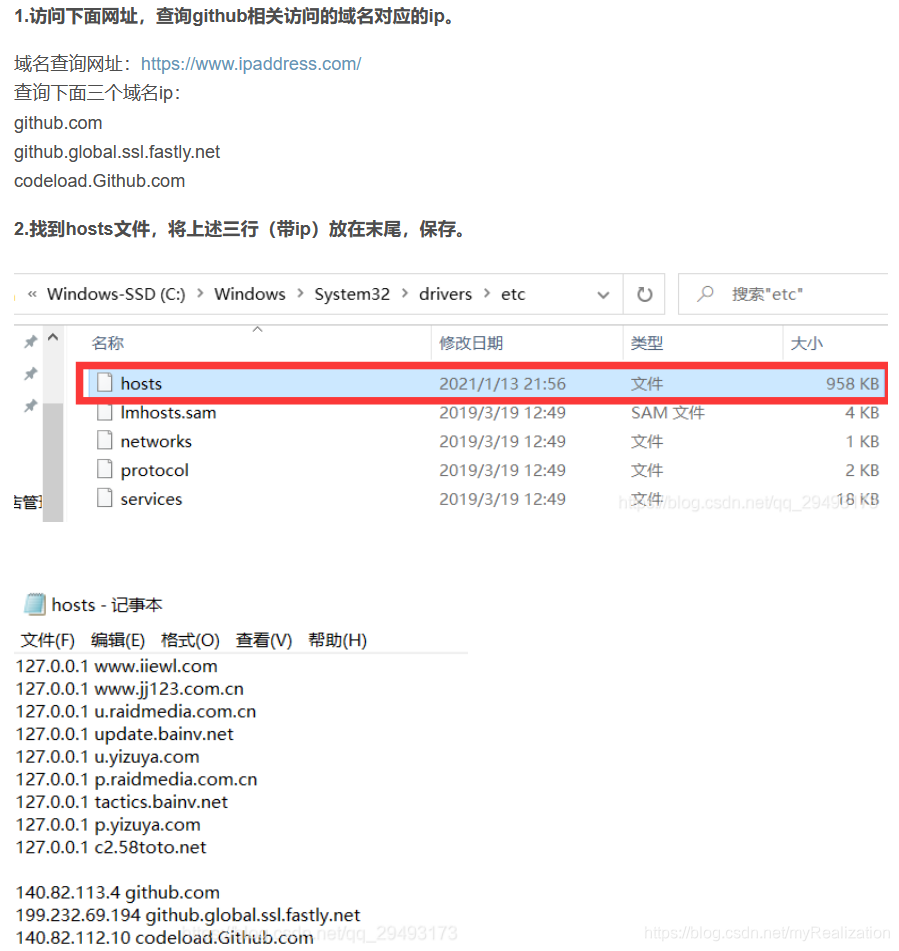The height and width of the screenshot is (951, 899).
Task: Click the bottom pin icon in navigation pane
Action: coord(30,406)
